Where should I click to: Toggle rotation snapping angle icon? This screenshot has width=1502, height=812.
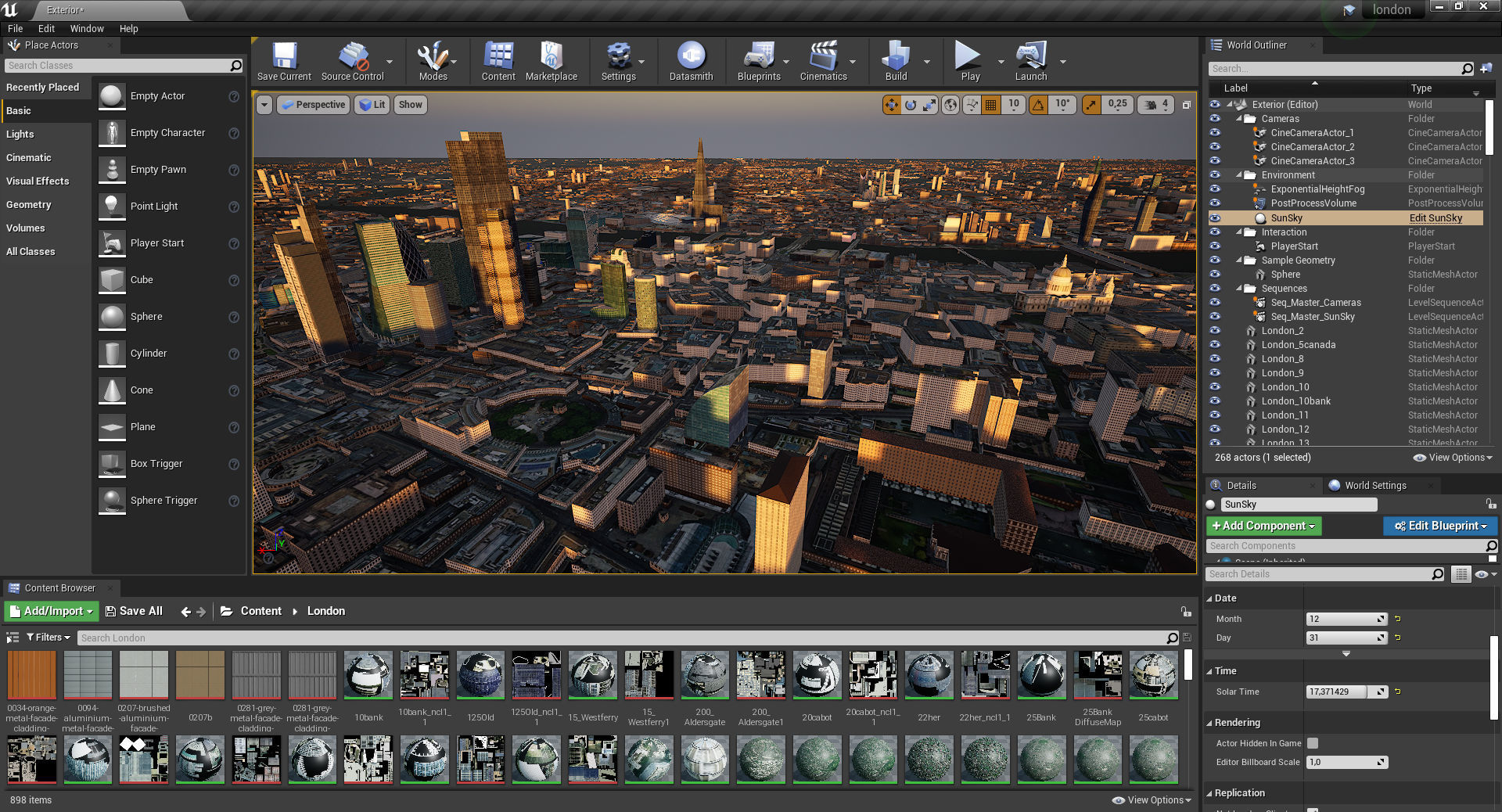pos(1038,105)
